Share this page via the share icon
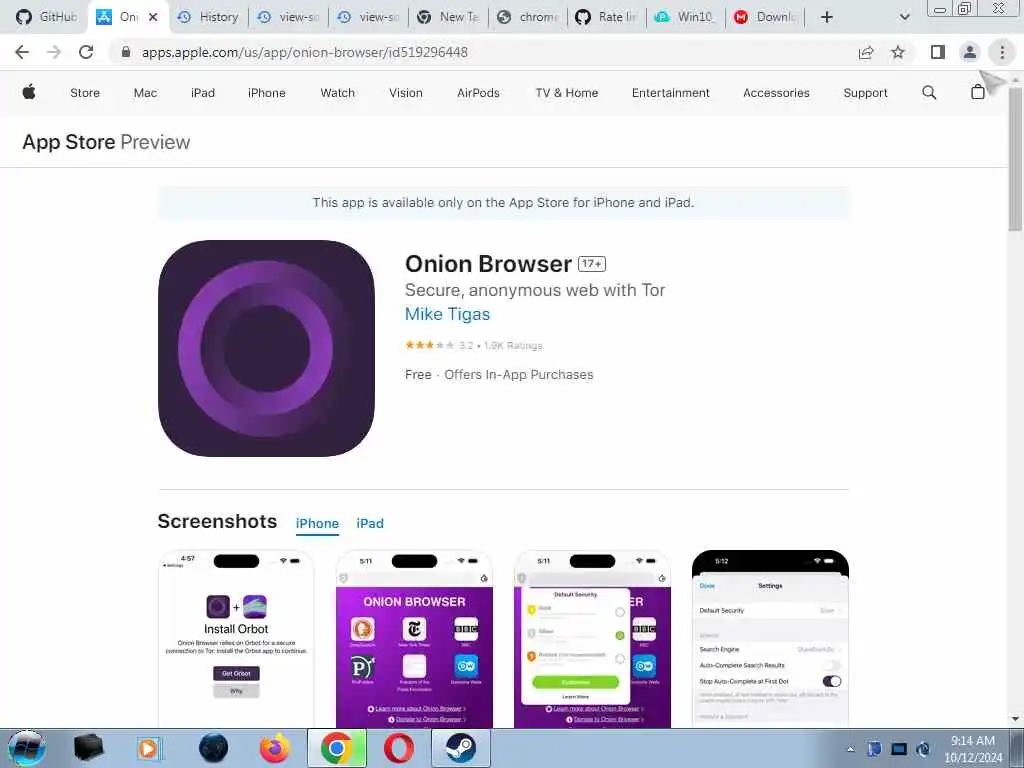The width and height of the screenshot is (1024, 768). click(866, 52)
